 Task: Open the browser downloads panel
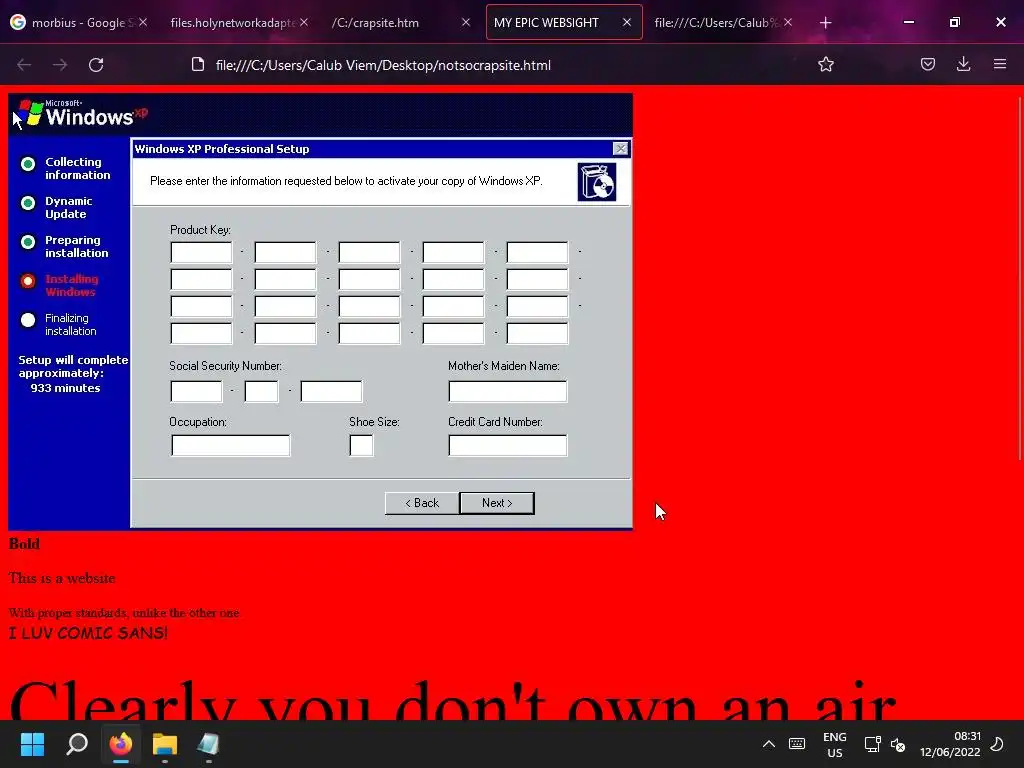[x=963, y=64]
